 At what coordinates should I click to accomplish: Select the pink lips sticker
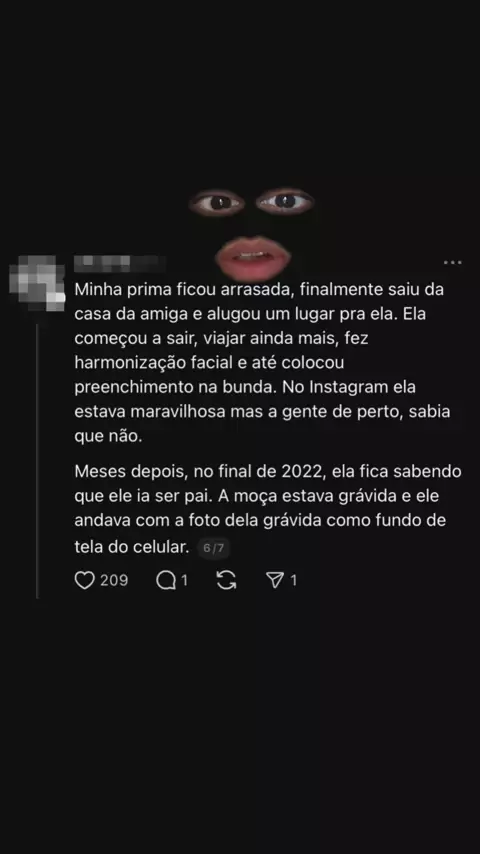252,258
